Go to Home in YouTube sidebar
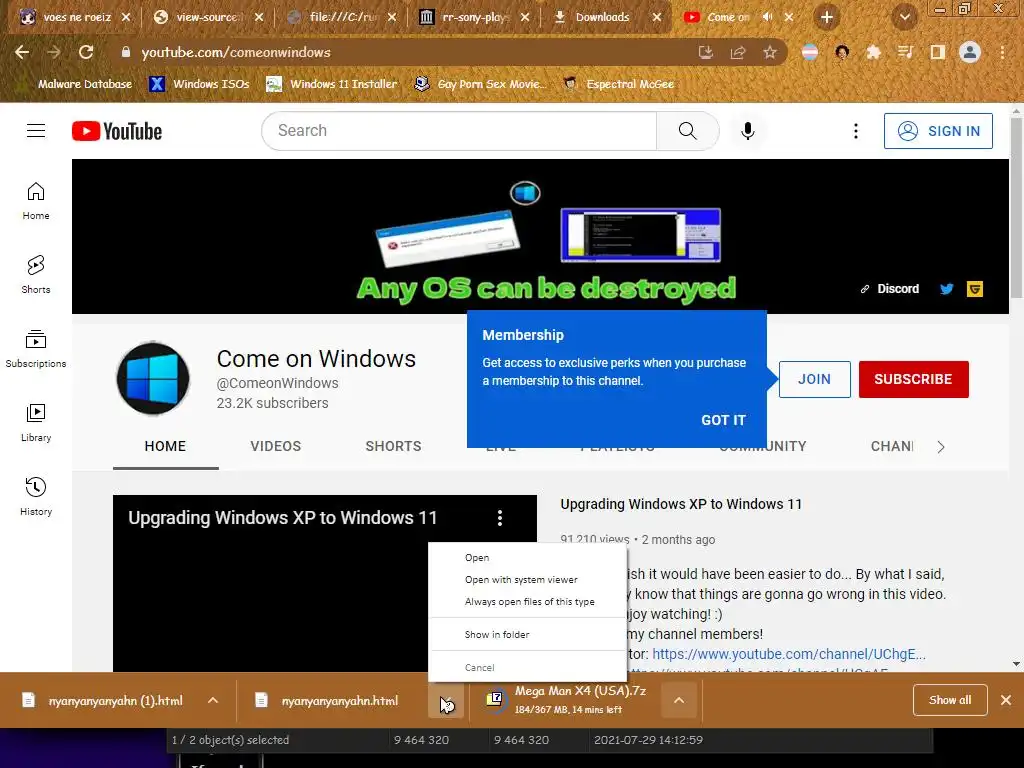 [36, 201]
